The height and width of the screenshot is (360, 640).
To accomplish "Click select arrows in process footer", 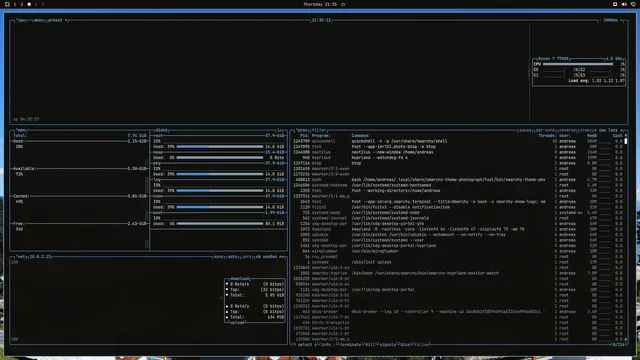I will point(305,344).
